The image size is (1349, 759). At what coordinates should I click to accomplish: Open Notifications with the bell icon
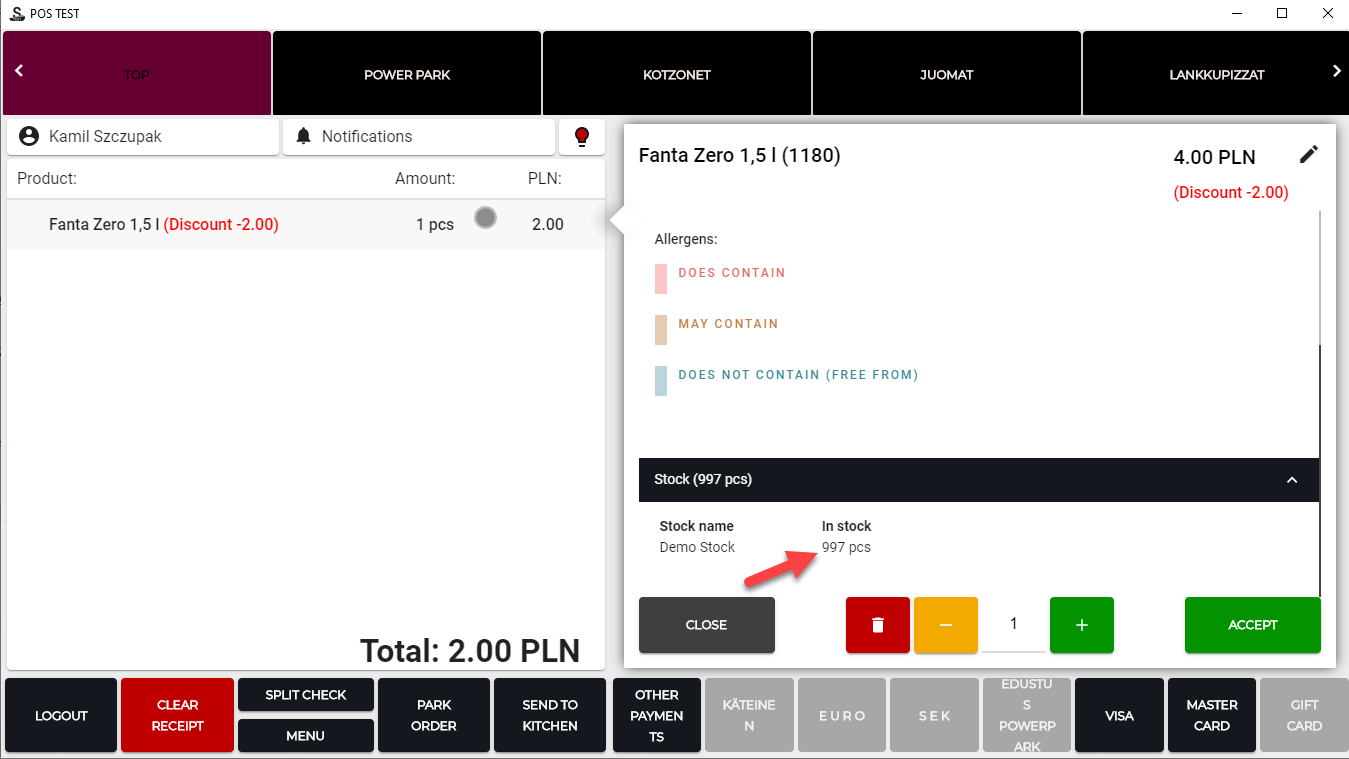pos(418,137)
